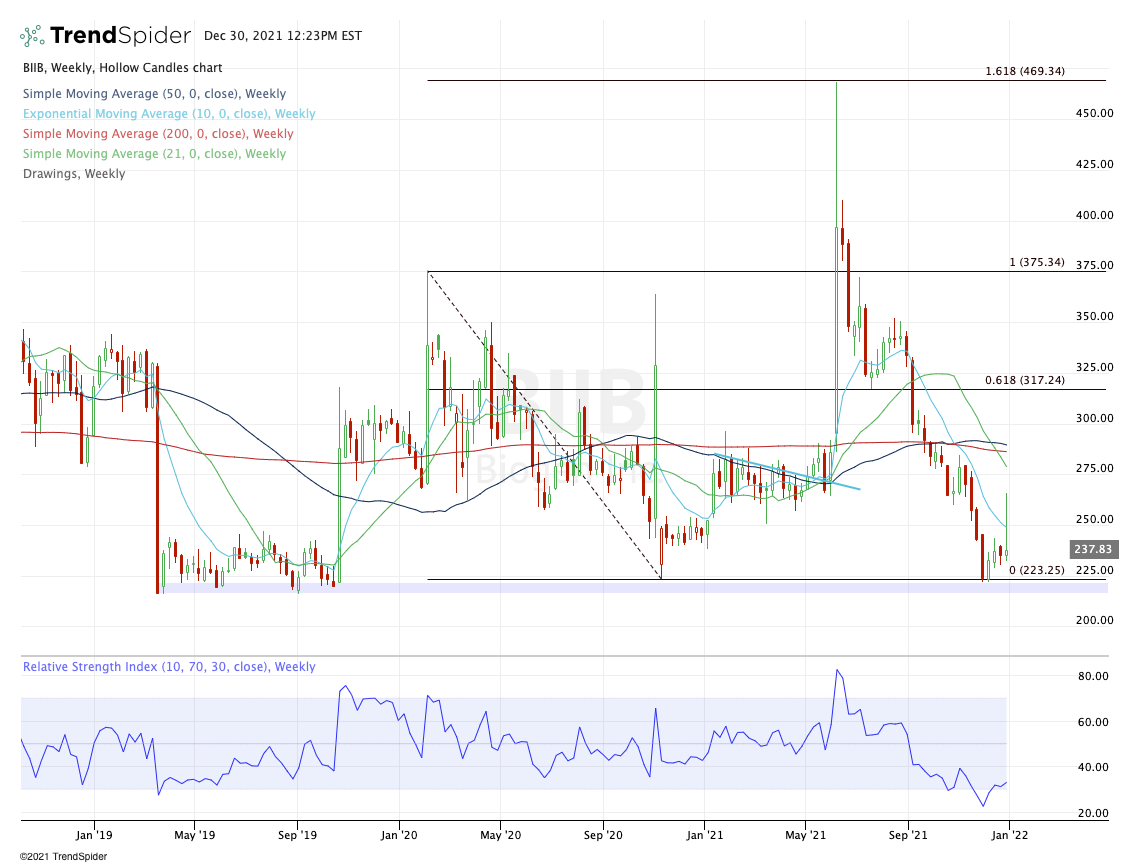Open the Relative Strength Index indicator label
Image resolution: width=1139 pixels, height=866 pixels.
click(x=169, y=667)
